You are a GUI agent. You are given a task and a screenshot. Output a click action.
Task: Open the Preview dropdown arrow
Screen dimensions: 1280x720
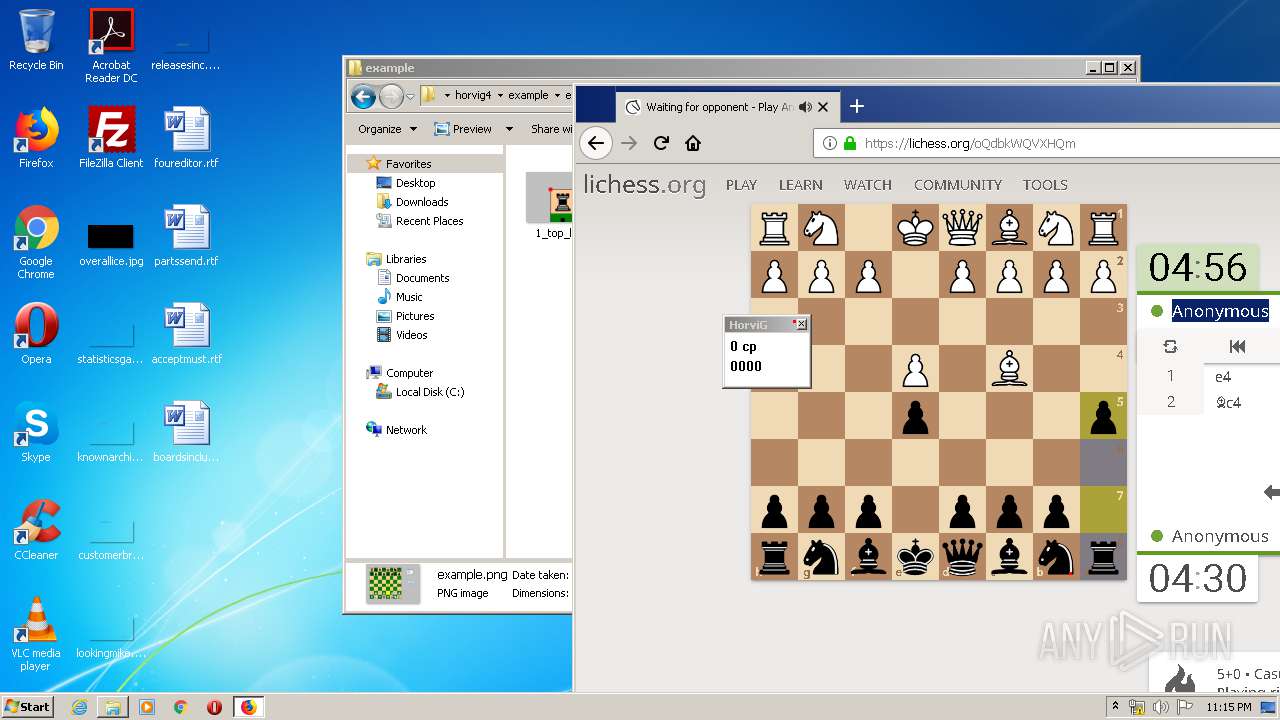509,129
